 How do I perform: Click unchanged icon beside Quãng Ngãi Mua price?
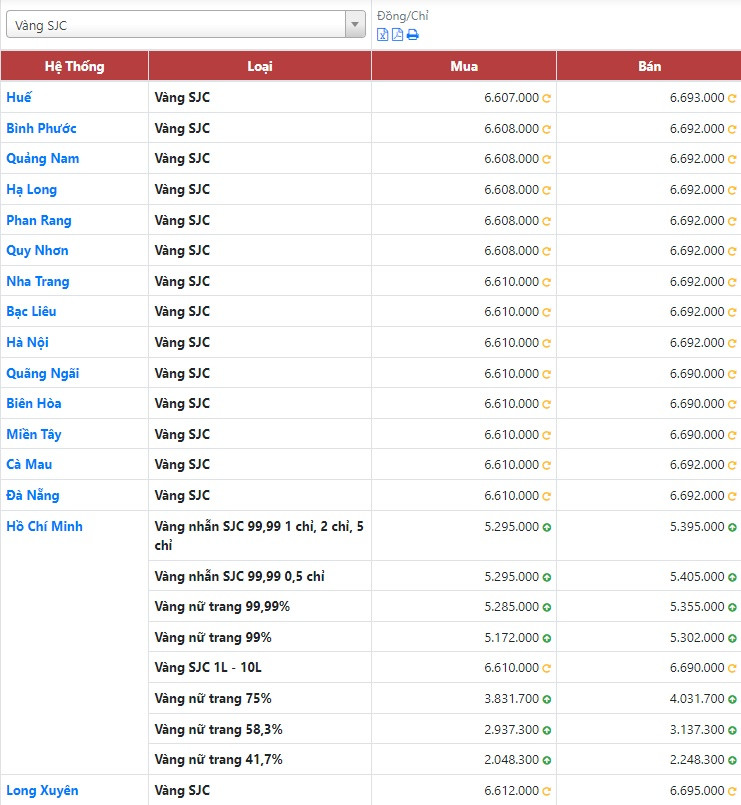[x=546, y=374]
